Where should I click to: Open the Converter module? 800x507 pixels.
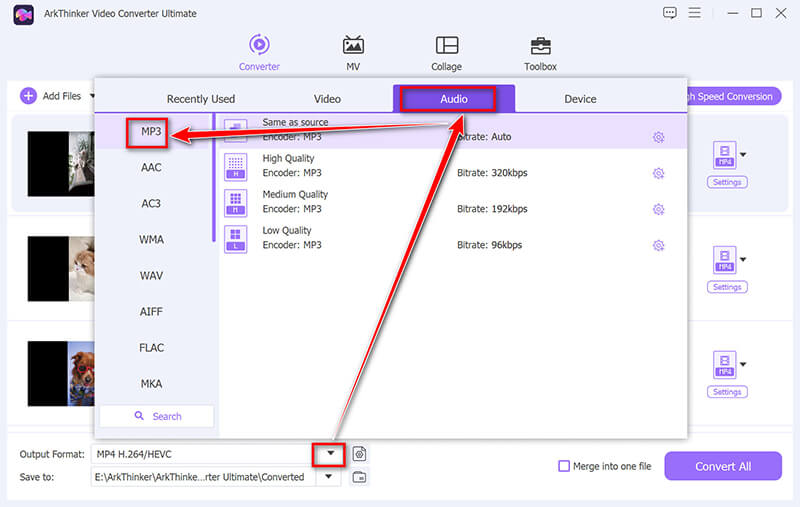point(259,52)
